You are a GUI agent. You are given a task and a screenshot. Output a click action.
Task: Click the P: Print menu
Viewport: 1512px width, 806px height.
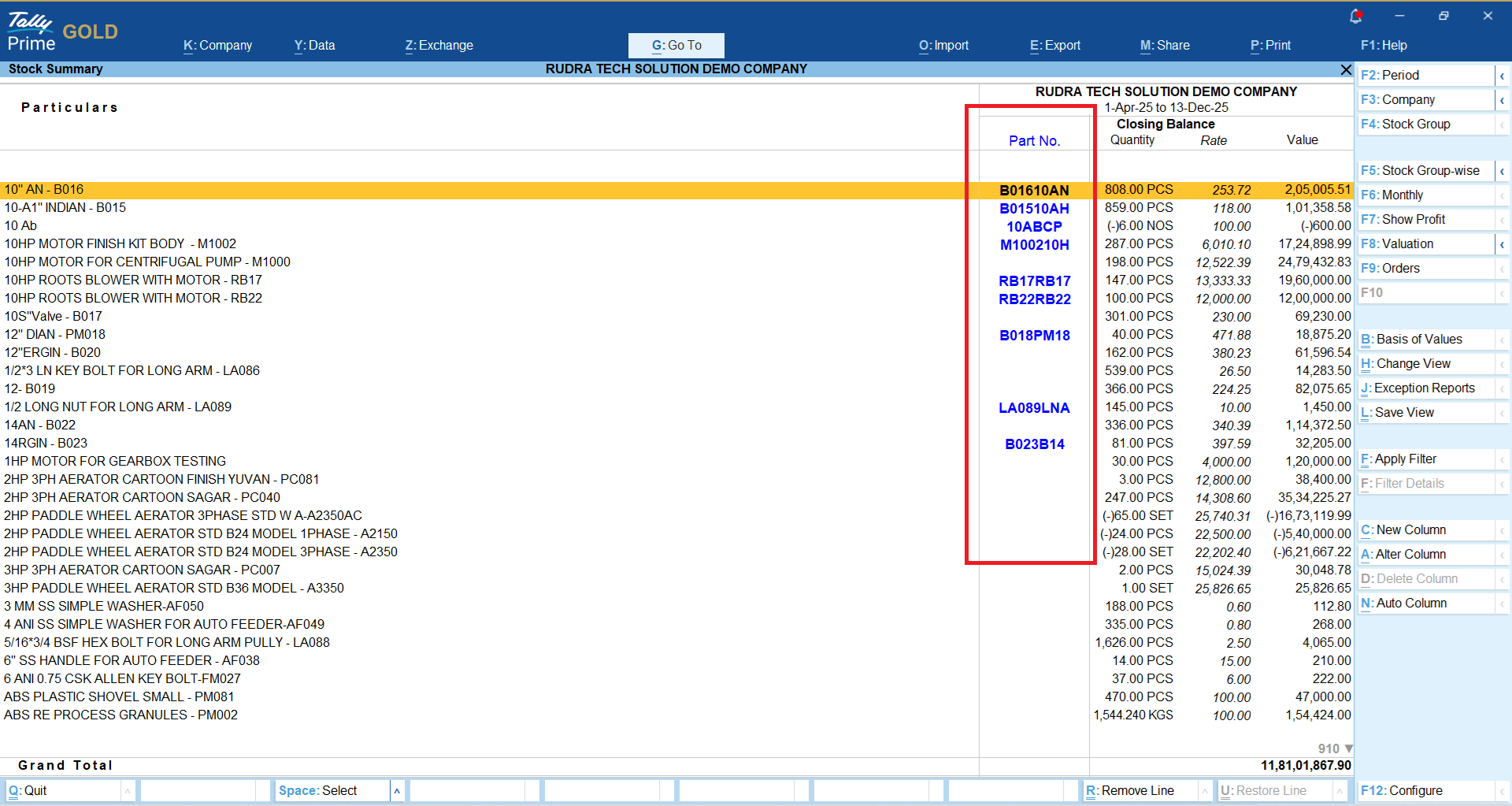[1270, 46]
